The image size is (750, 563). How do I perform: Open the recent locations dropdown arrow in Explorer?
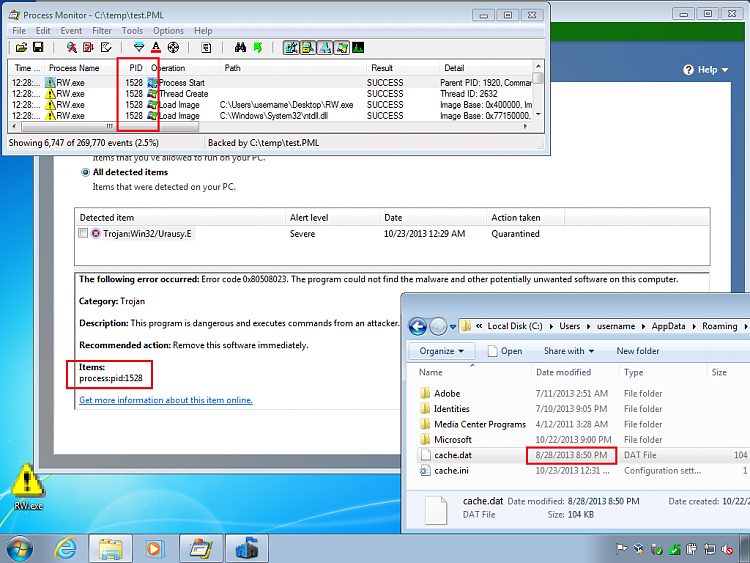[452, 327]
